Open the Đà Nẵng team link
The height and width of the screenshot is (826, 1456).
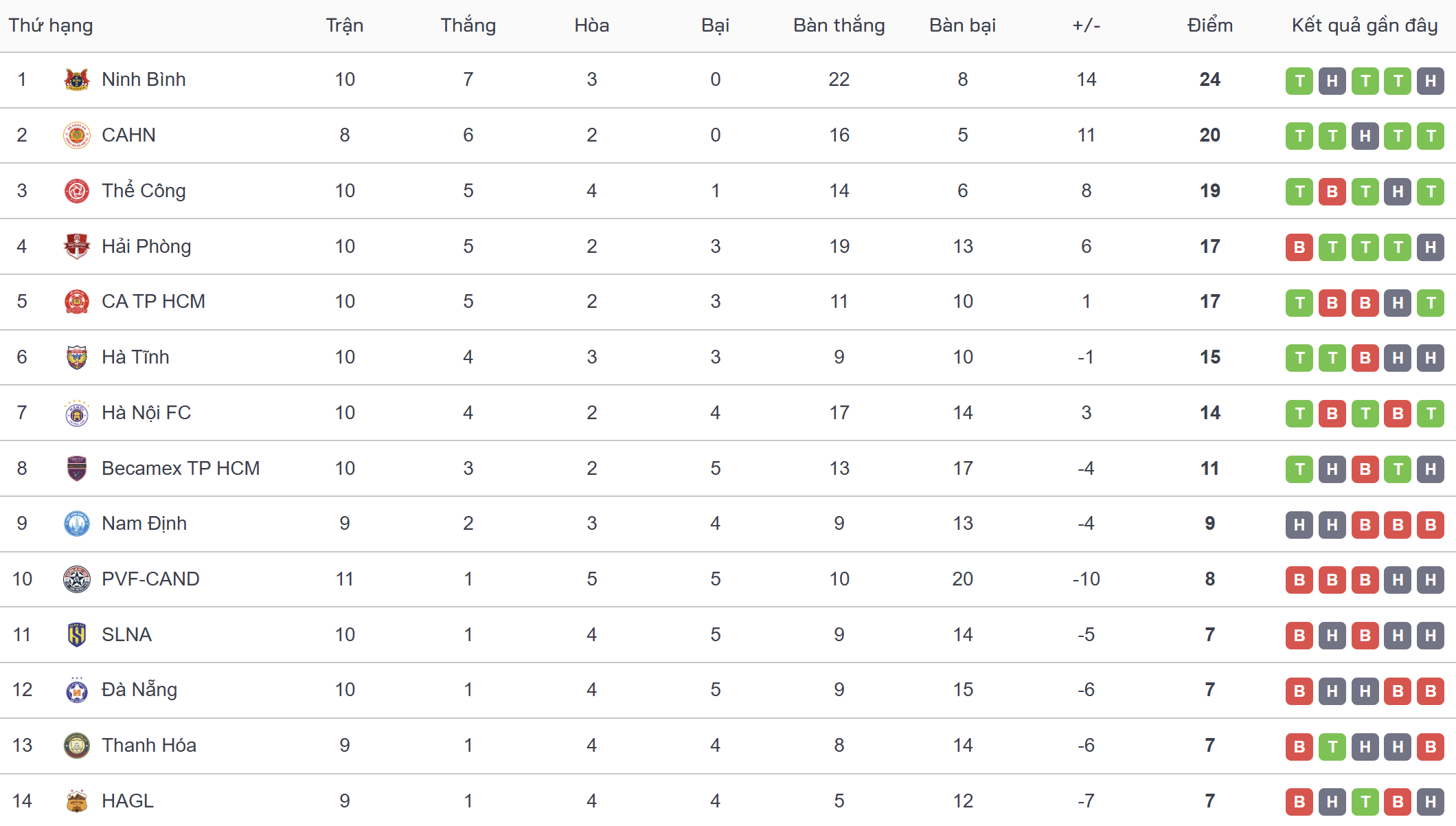point(139,690)
